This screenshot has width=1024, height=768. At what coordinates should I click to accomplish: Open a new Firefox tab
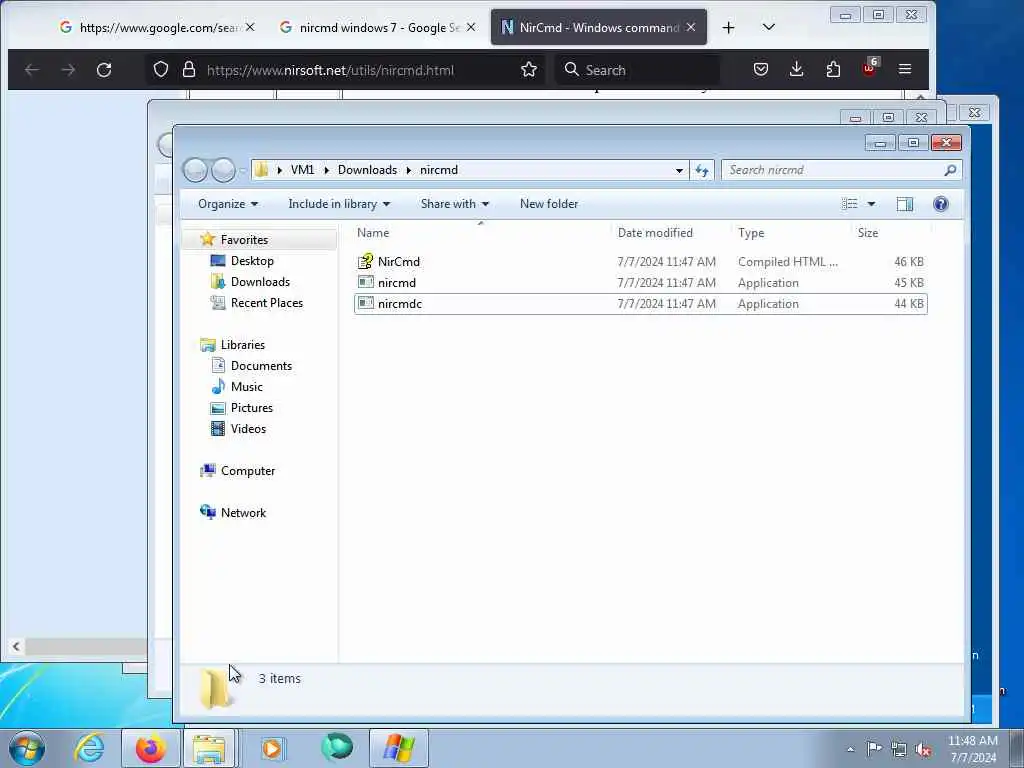click(x=729, y=27)
